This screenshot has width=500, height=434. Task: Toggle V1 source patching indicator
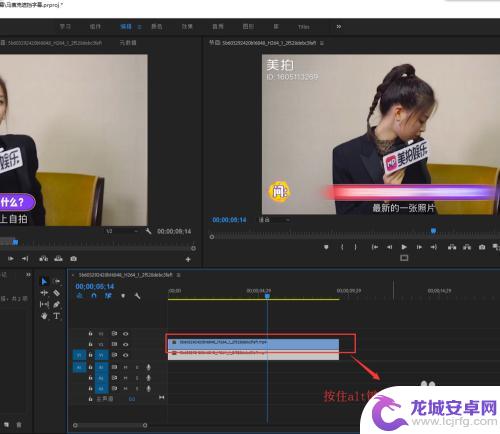[79, 355]
